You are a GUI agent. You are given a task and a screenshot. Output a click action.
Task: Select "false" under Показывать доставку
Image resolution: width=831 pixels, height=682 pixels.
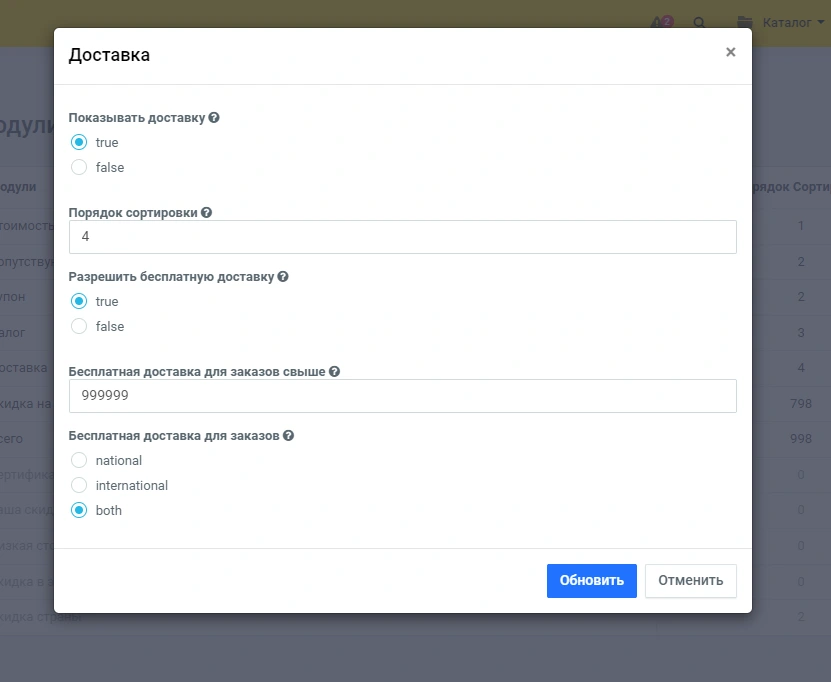(x=80, y=167)
